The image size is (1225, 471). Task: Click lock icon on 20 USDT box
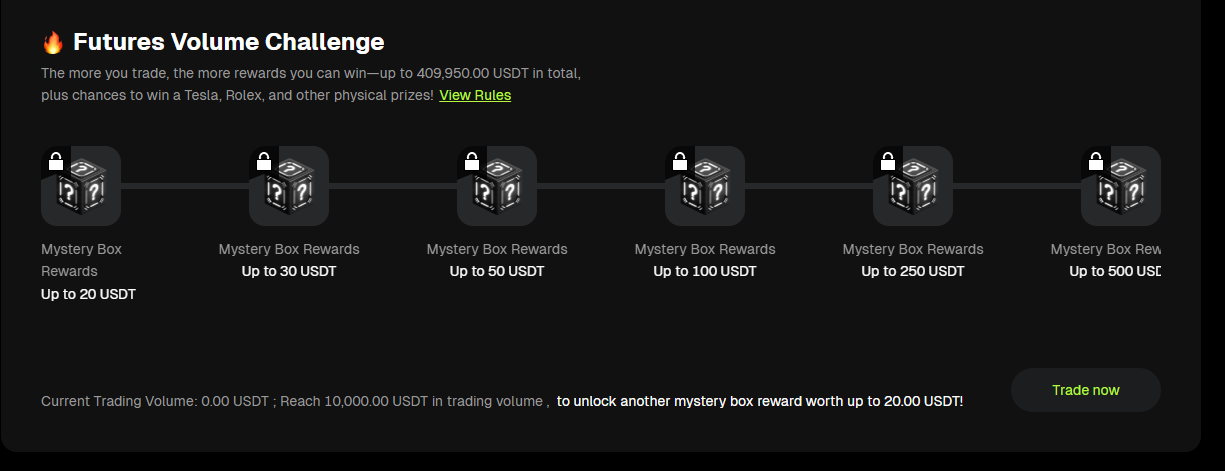pyautogui.click(x=56, y=161)
